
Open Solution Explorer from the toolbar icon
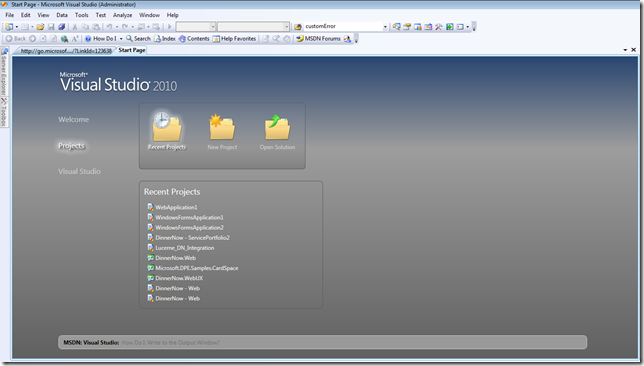point(396,27)
